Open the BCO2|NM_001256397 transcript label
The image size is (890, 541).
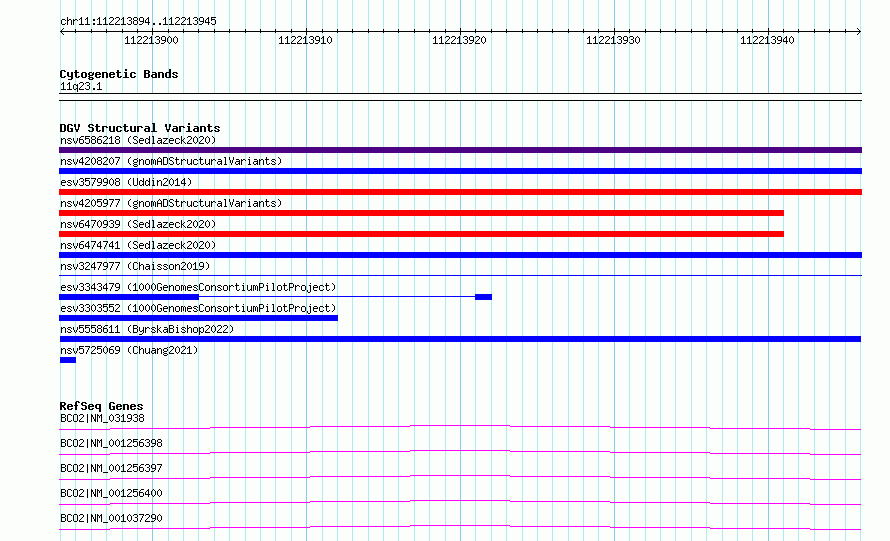point(111,468)
